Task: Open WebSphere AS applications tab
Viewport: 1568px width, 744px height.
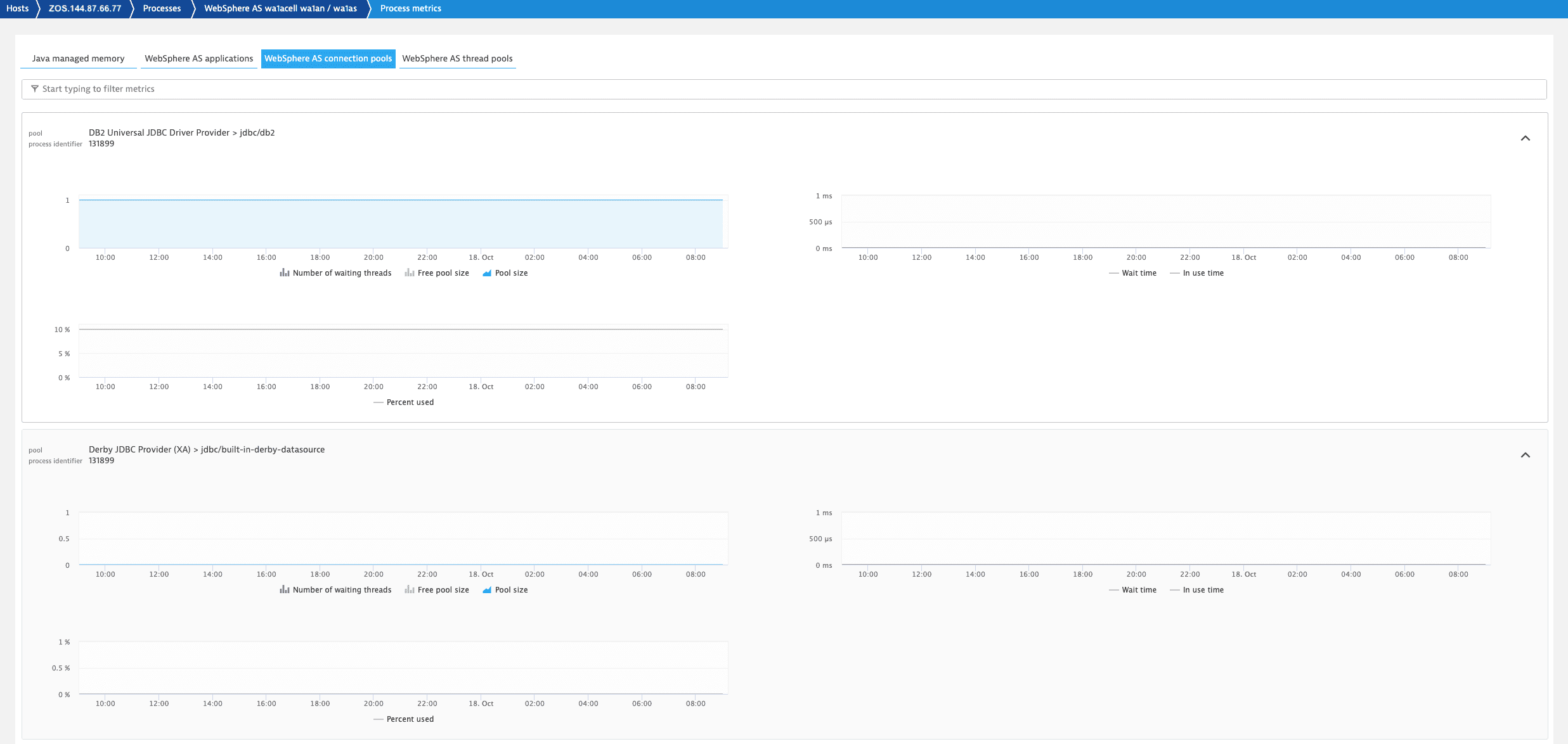Action: [198, 58]
